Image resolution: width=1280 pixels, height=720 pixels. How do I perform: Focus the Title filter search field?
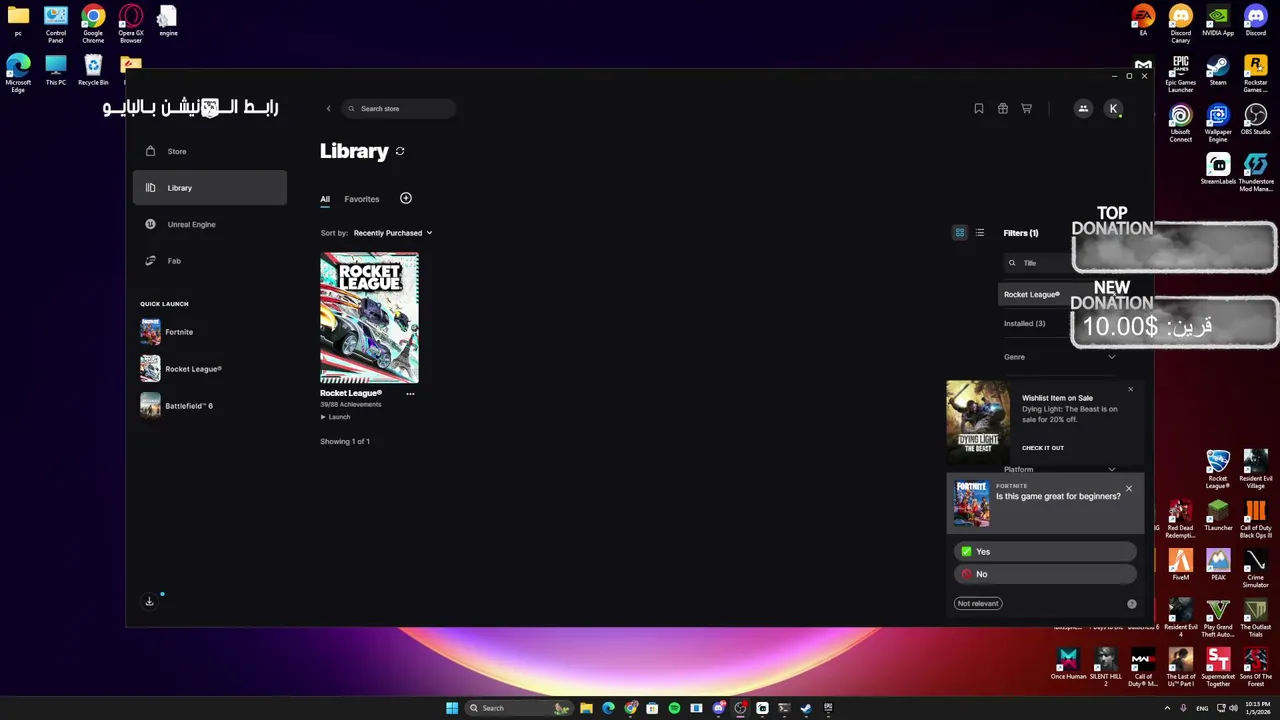(1037, 263)
